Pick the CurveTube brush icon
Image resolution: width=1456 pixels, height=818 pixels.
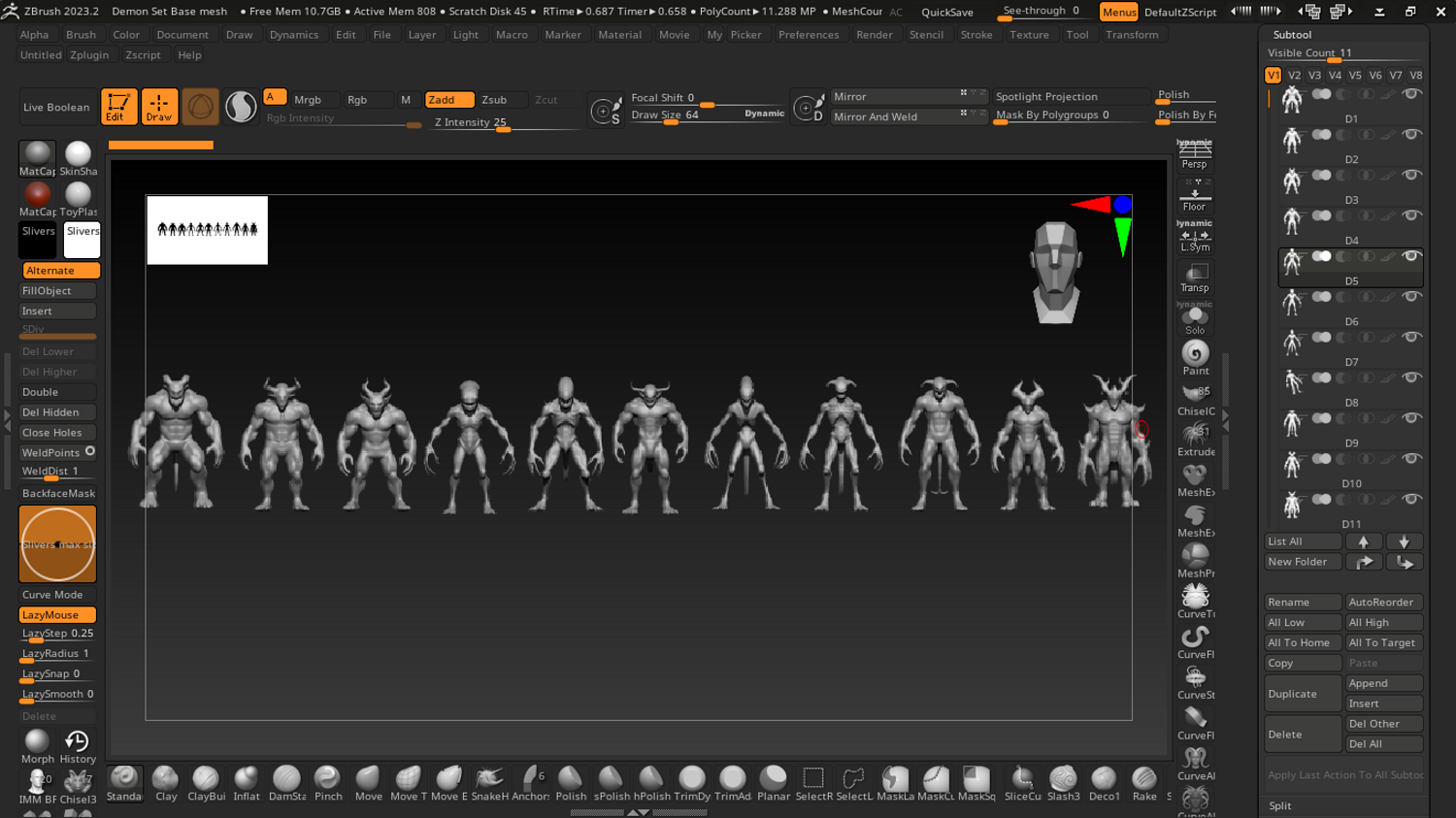1196,601
